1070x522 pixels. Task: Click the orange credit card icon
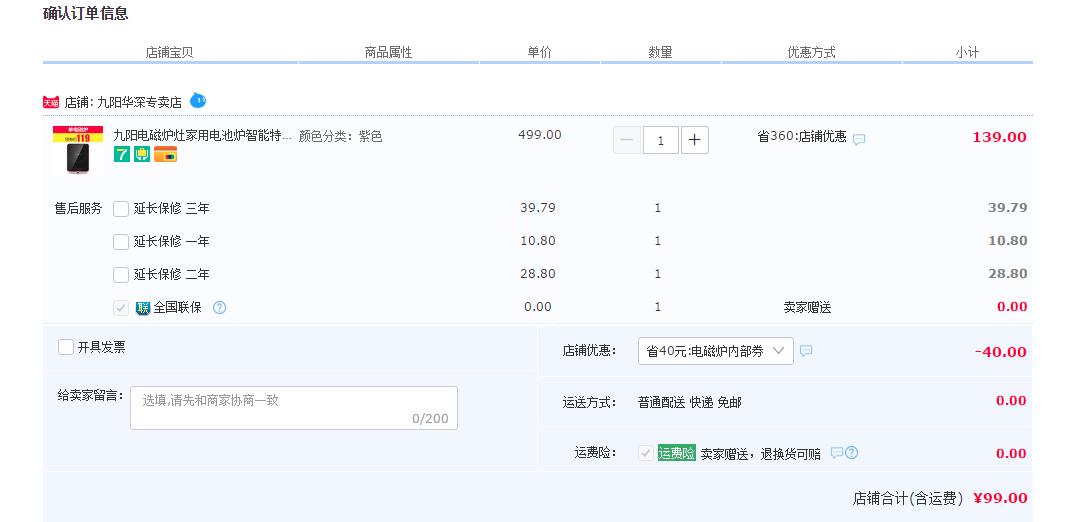pyautogui.click(x=165, y=154)
